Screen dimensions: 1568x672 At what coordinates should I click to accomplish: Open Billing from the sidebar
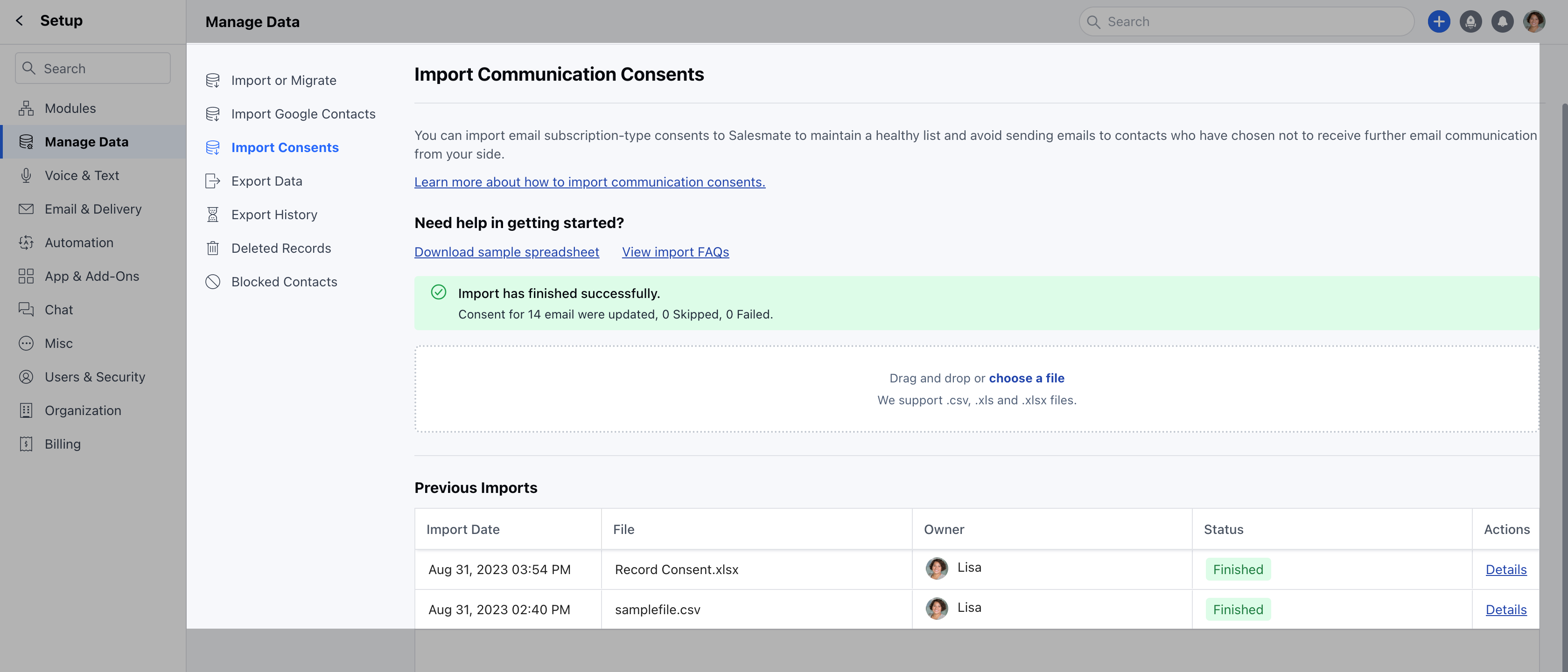pyautogui.click(x=62, y=443)
